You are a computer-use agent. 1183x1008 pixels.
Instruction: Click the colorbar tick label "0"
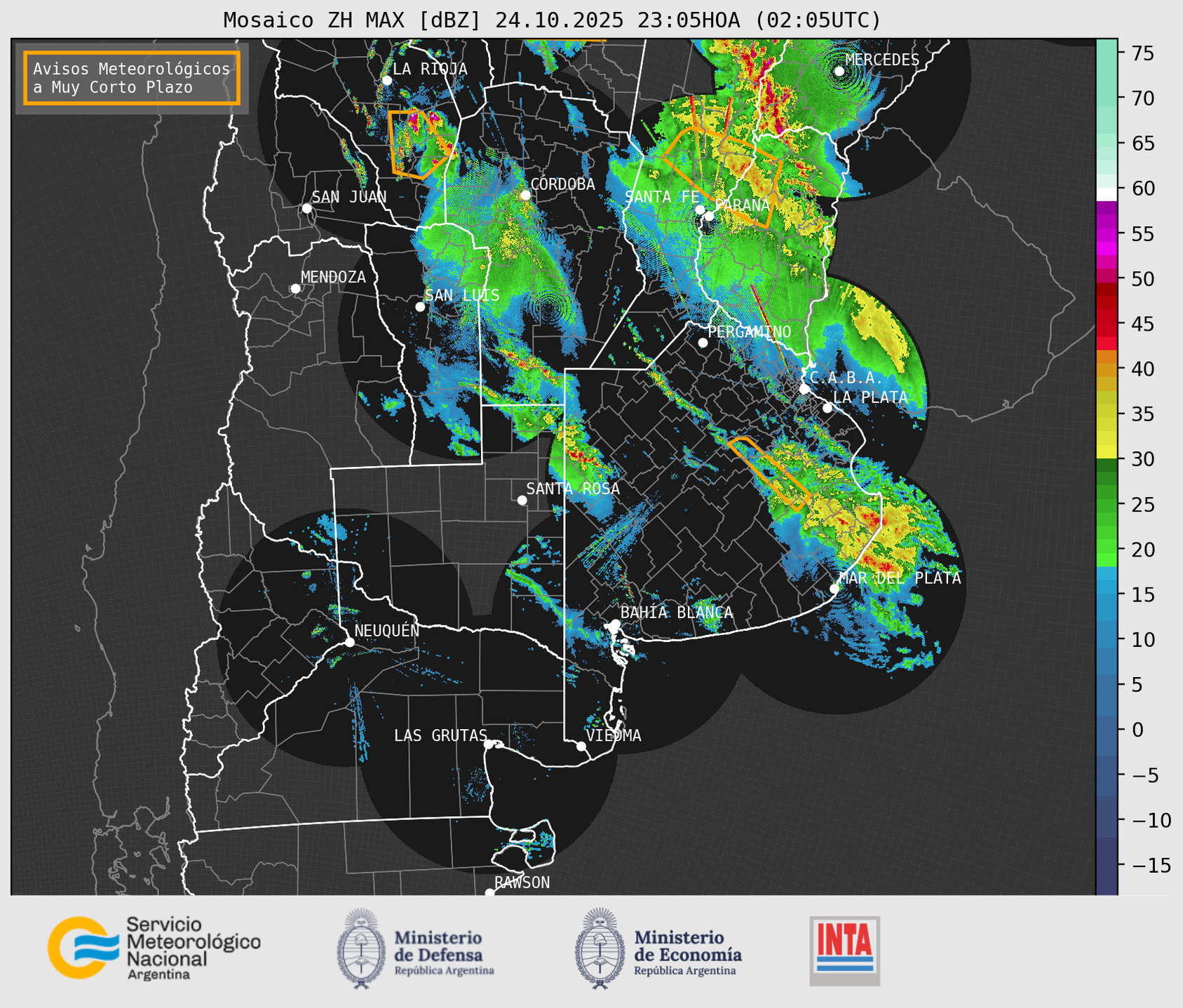coord(1137,730)
